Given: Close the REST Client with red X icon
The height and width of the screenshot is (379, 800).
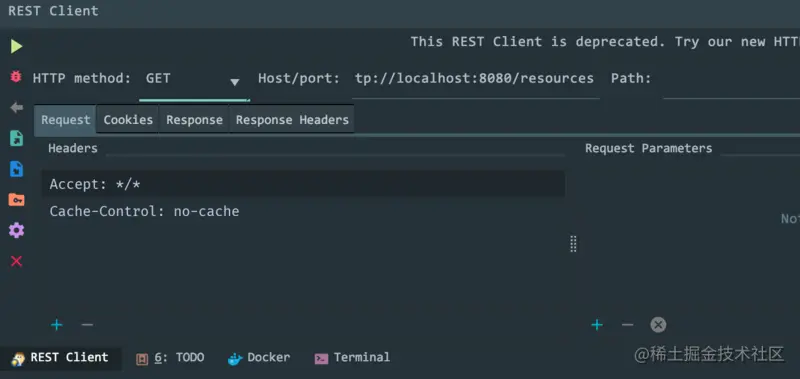Looking at the screenshot, I should click(x=16, y=262).
